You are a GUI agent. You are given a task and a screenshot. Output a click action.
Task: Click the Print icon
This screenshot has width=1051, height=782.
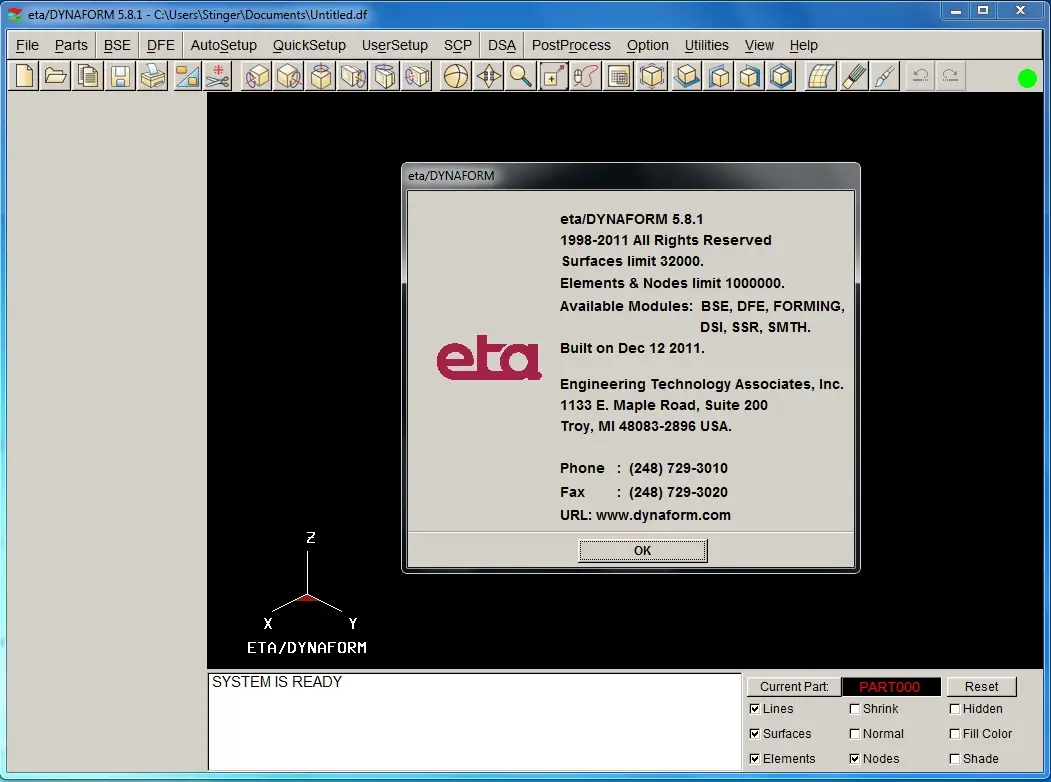pos(153,76)
